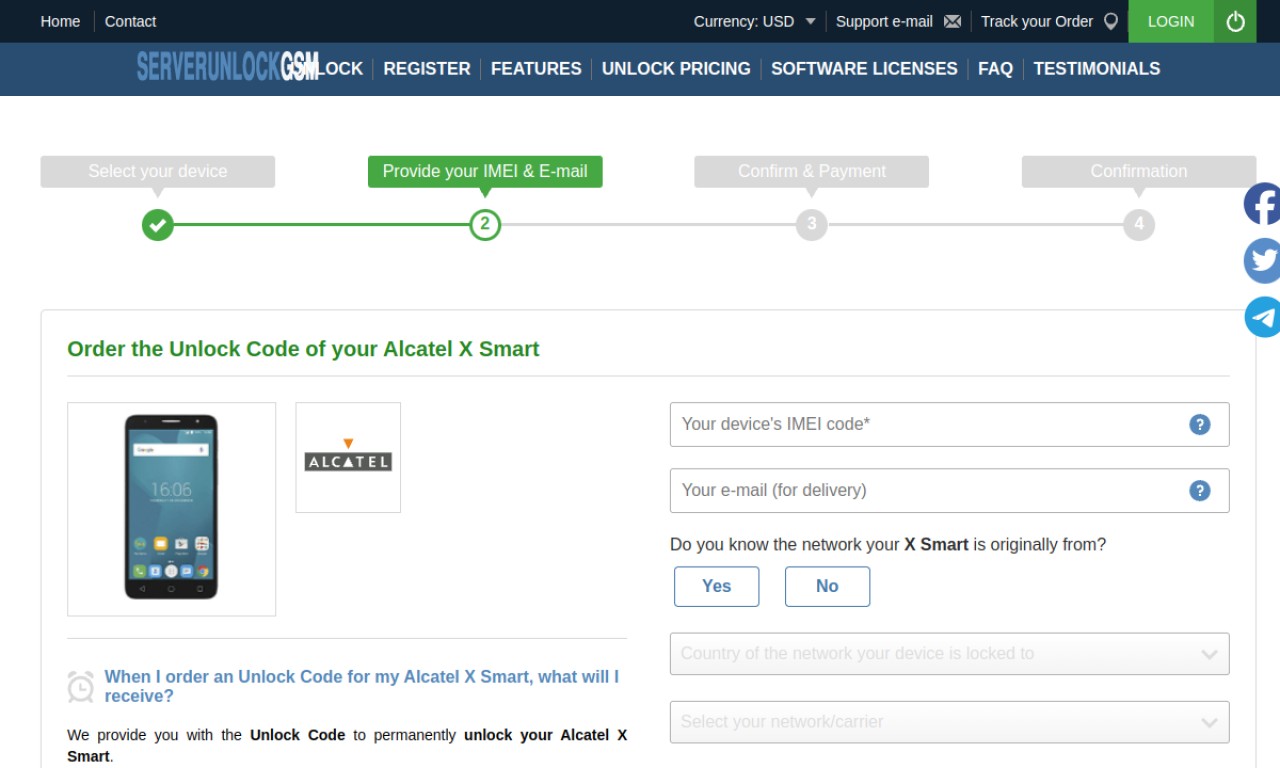Open the Twitter share icon
The height and width of the screenshot is (768, 1280).
click(x=1262, y=261)
